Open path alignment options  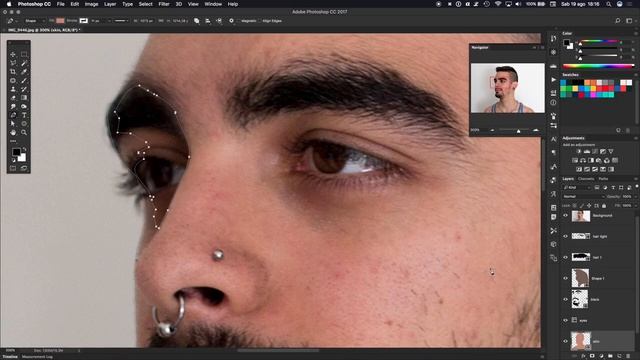point(208,21)
